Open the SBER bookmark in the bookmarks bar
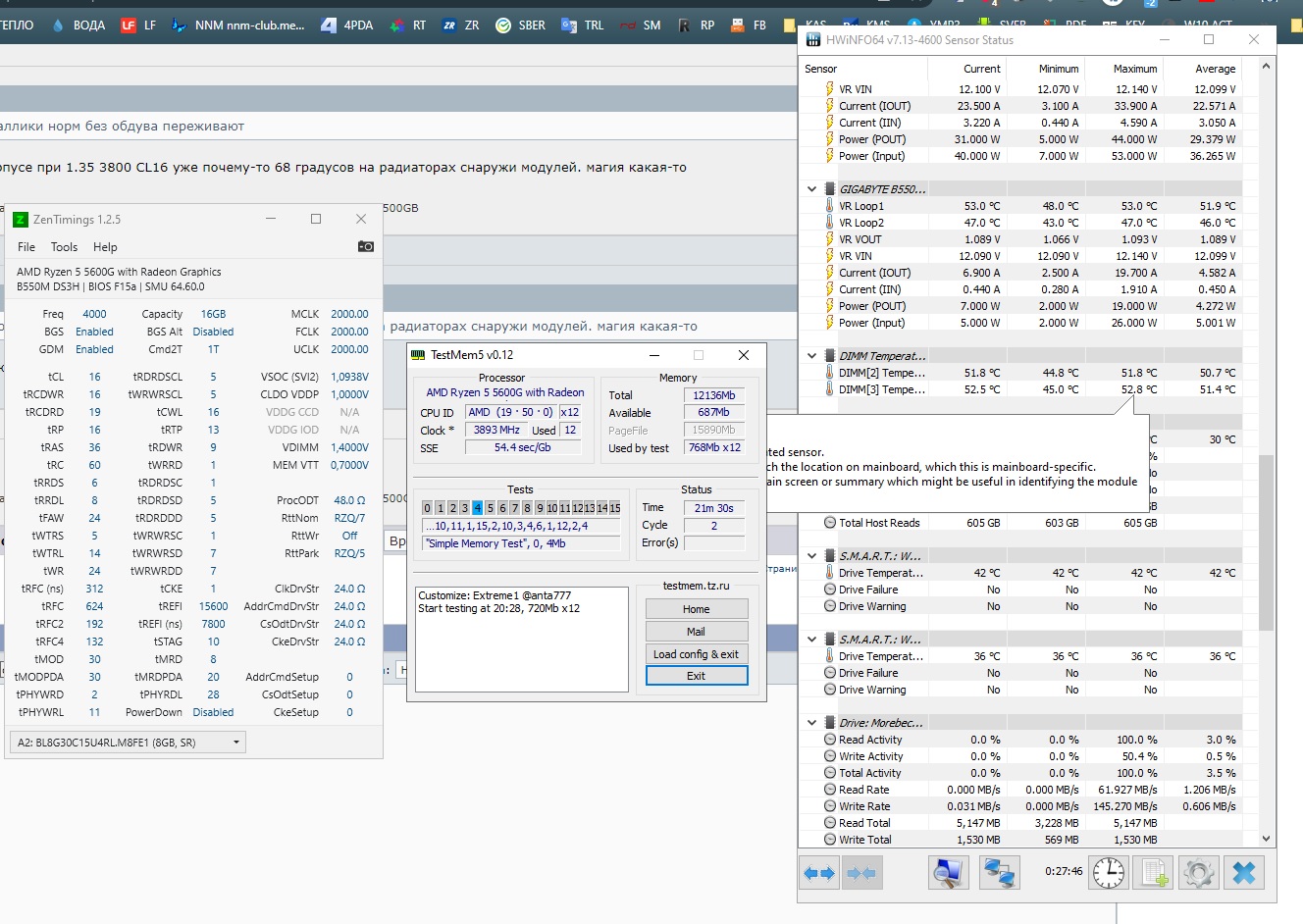The height and width of the screenshot is (924, 1303). point(520,26)
